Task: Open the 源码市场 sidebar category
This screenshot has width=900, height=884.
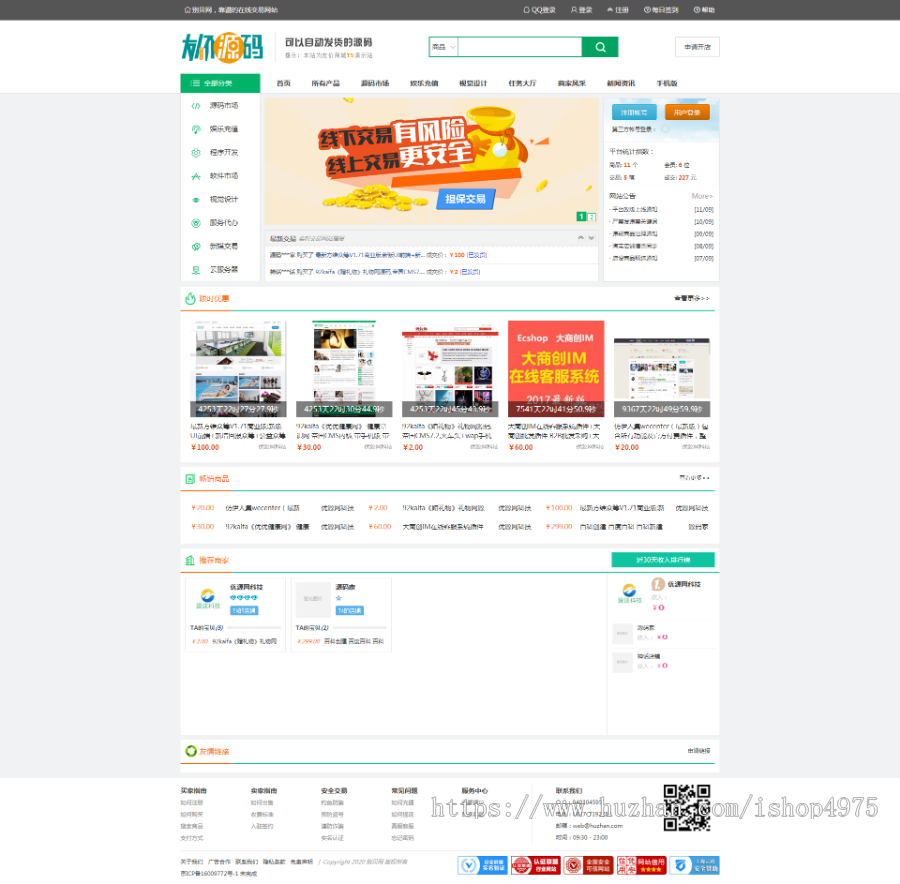Action: click(x=223, y=105)
